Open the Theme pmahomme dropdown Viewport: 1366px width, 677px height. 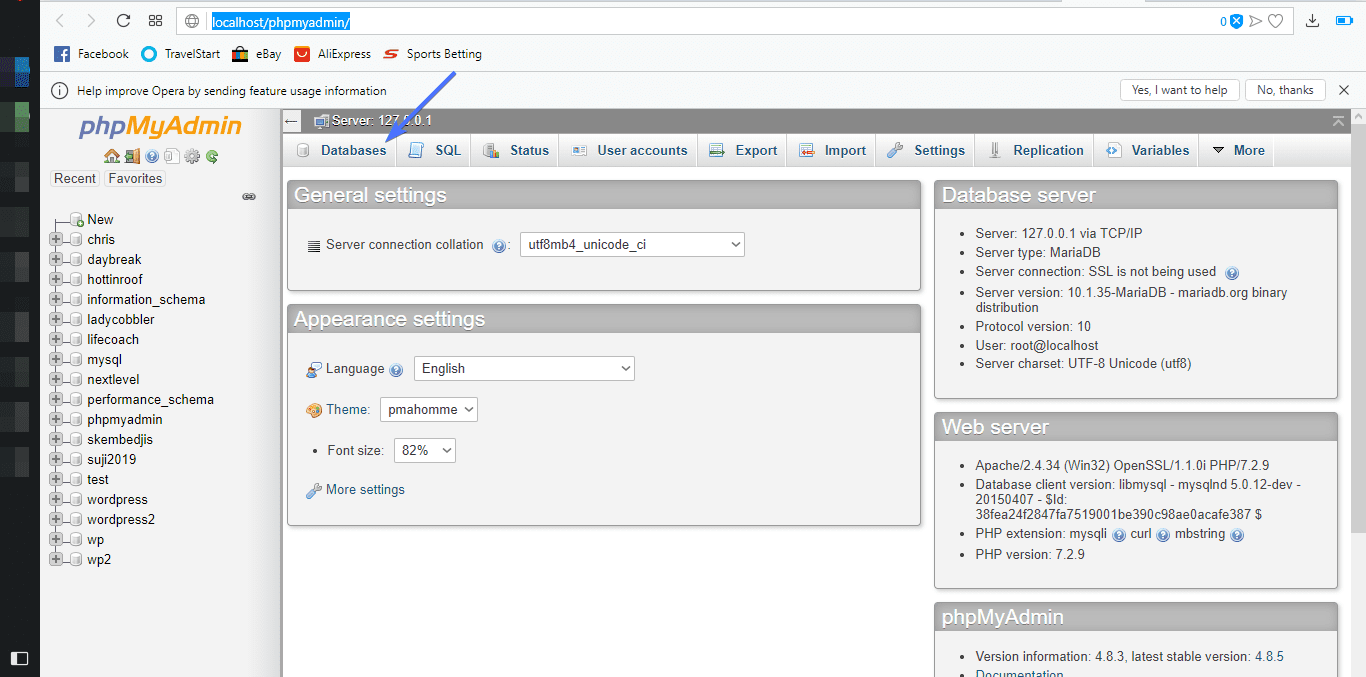(428, 410)
